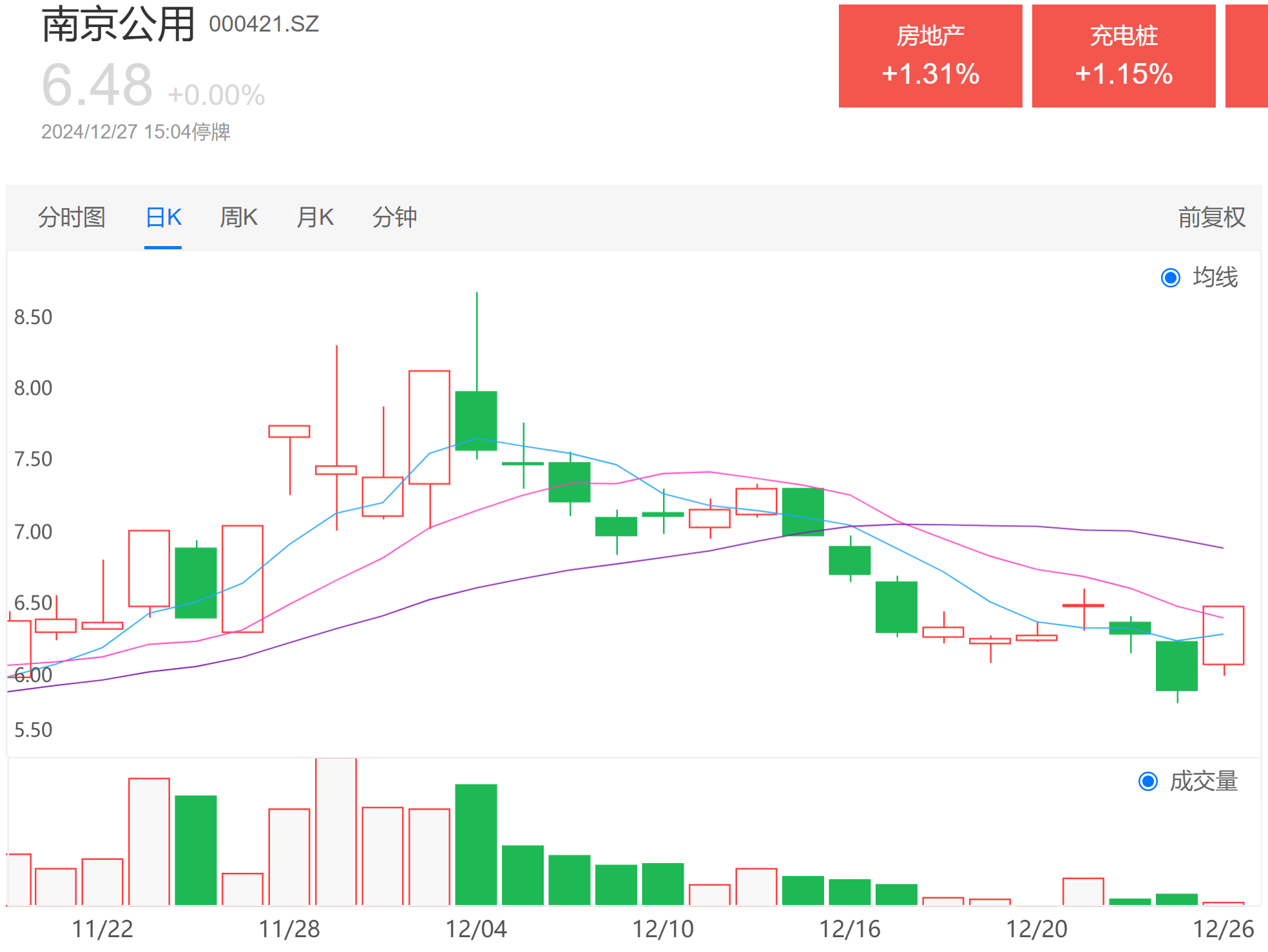Open the 前复权 adjustment dropdown
1268x952 pixels.
[1212, 217]
